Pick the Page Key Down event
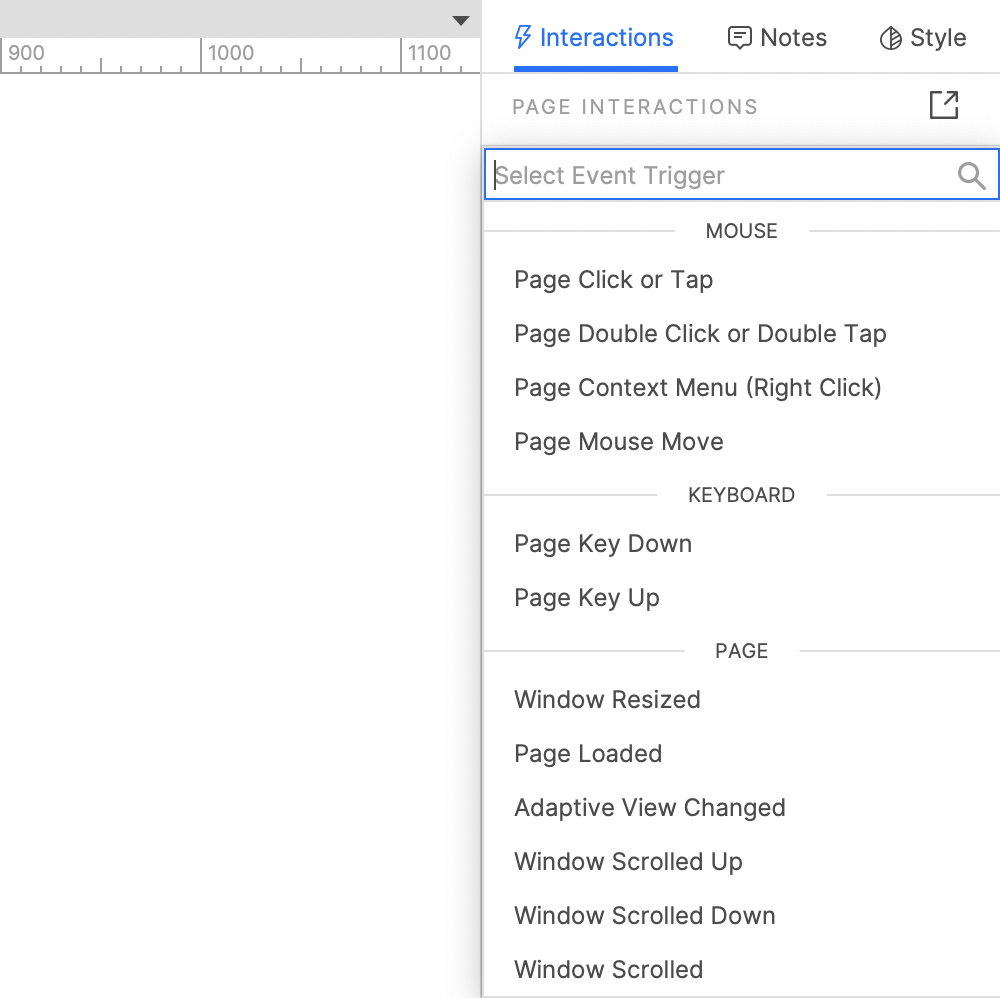The width and height of the screenshot is (1000, 998). tap(603, 543)
